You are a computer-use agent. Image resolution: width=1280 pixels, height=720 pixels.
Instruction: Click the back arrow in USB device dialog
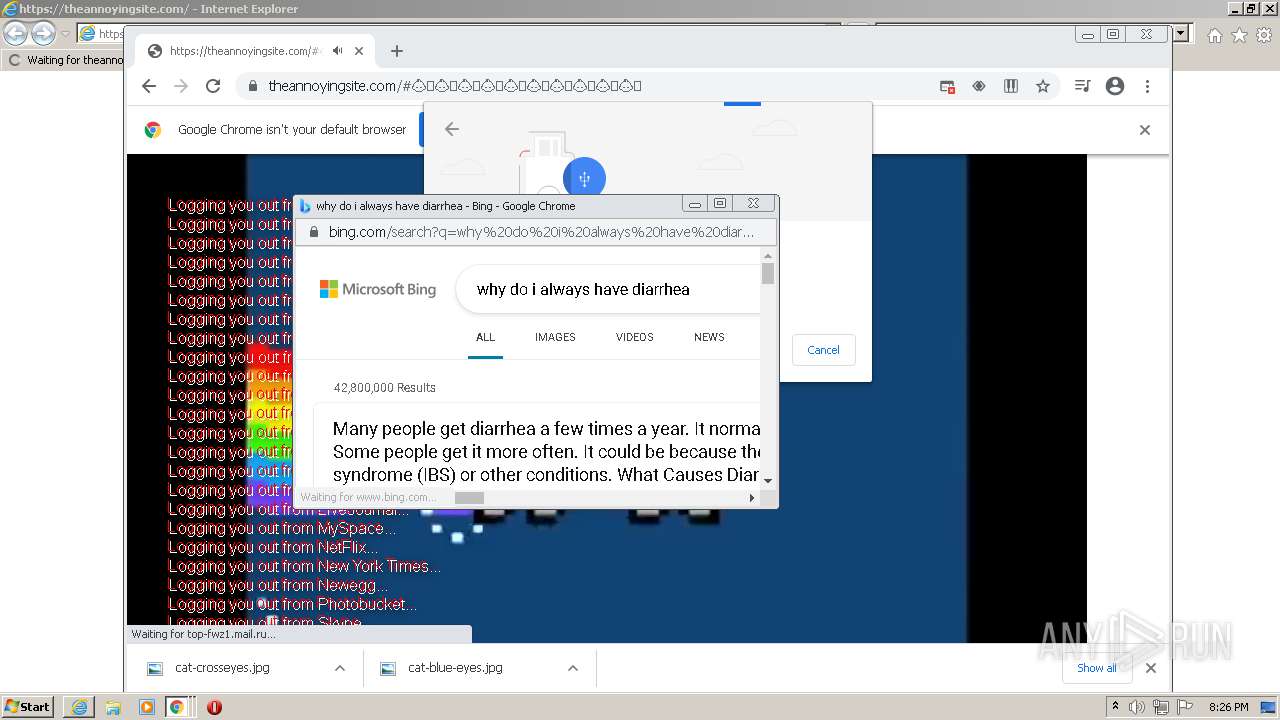point(452,129)
